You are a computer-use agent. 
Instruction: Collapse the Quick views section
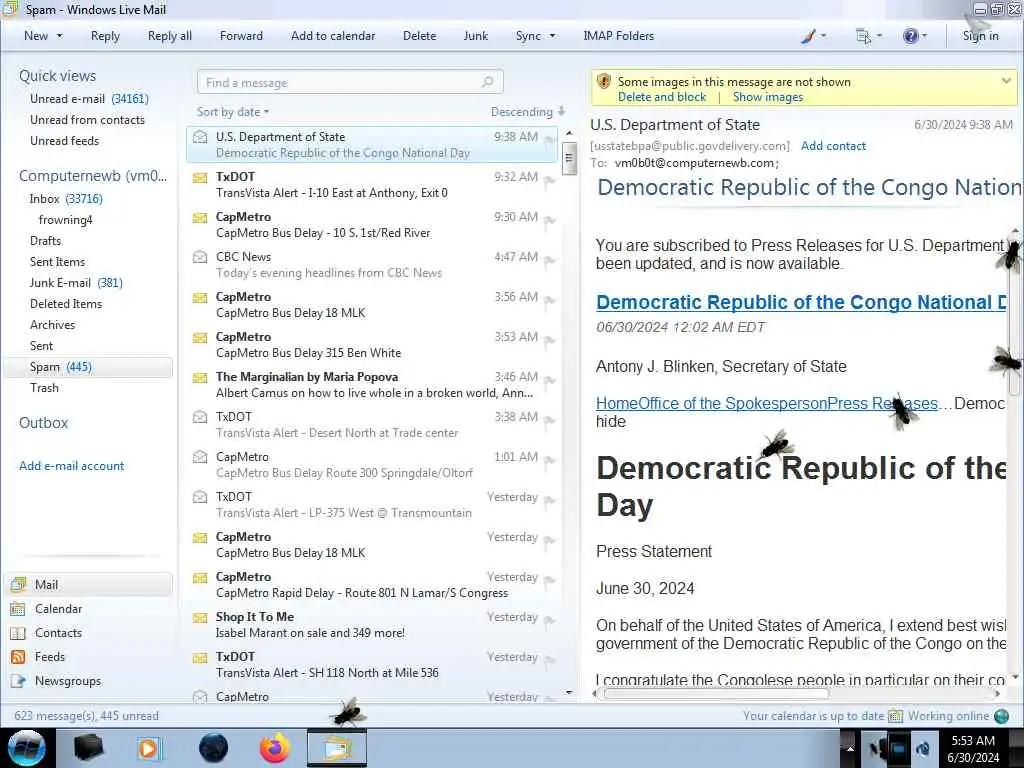click(x=57, y=76)
